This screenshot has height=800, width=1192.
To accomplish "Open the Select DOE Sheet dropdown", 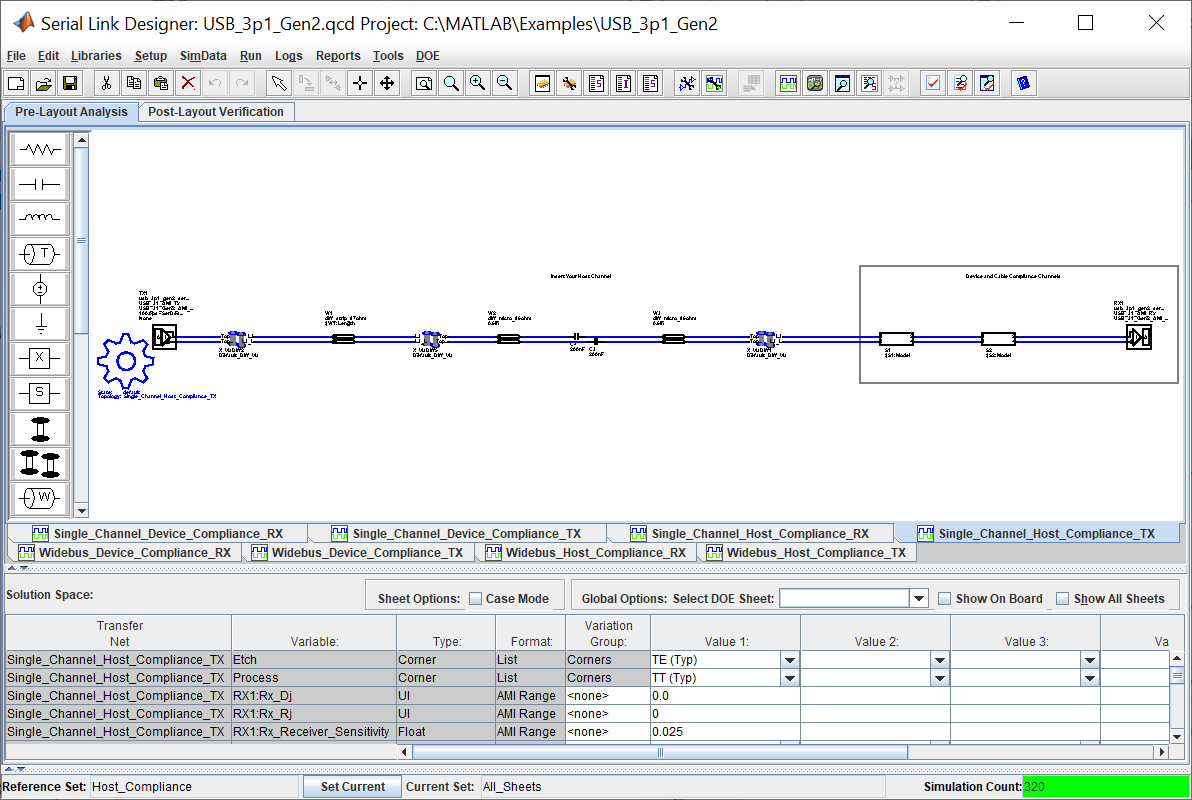I will coord(919,599).
